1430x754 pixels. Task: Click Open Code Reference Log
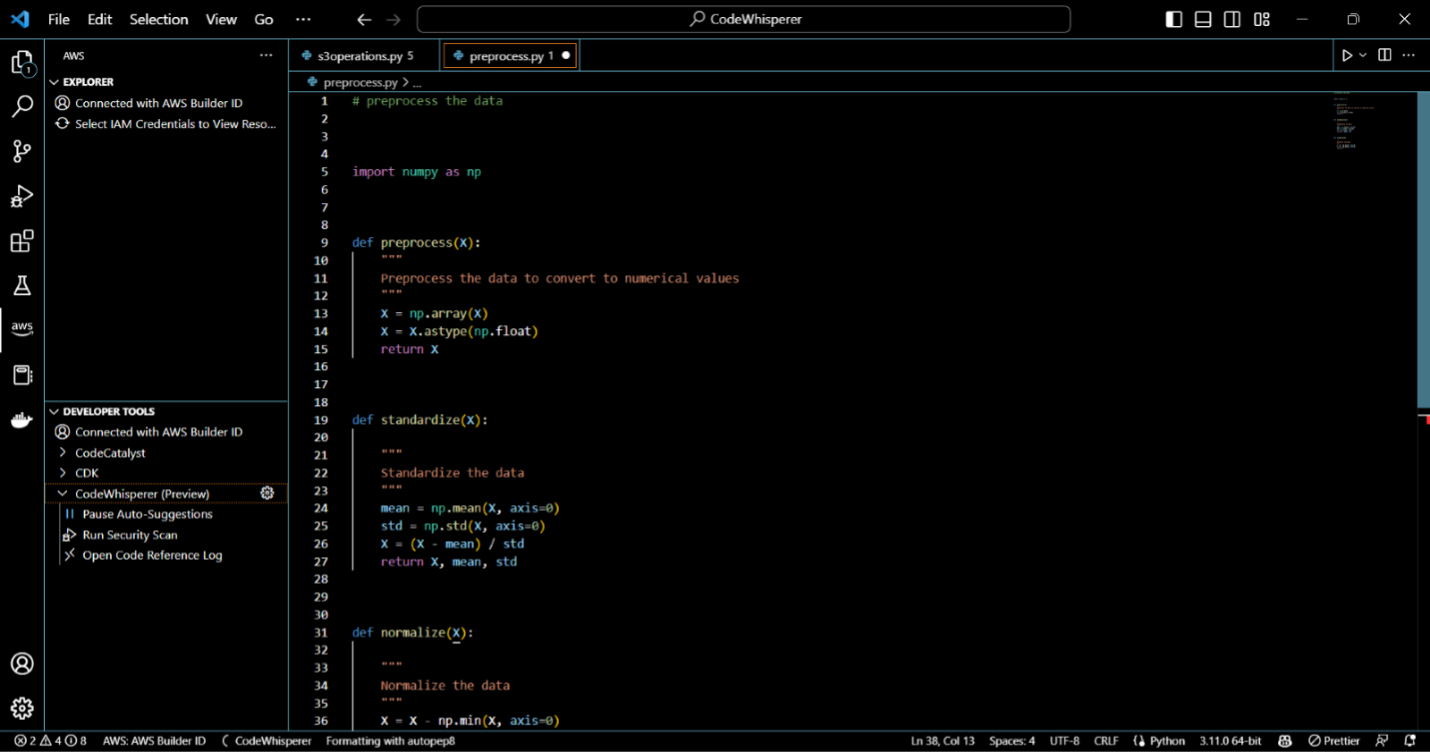point(152,555)
